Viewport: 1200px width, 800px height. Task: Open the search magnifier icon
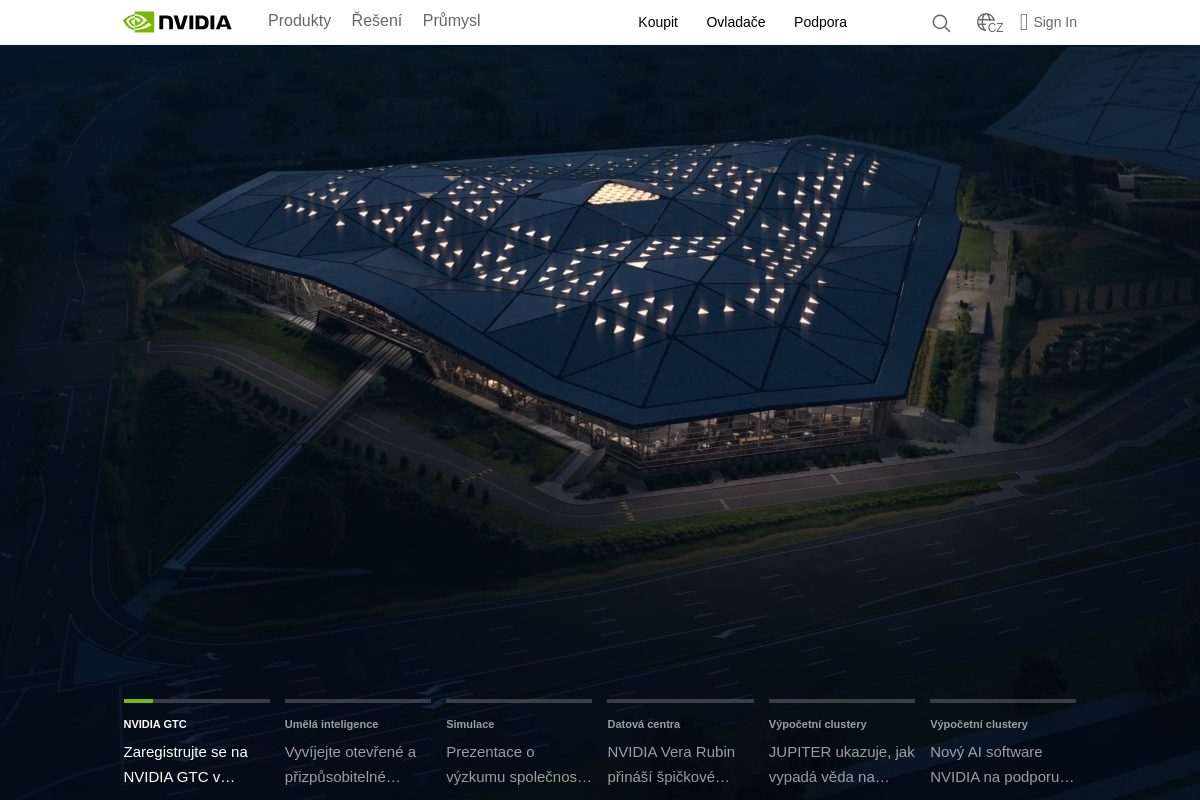[x=941, y=23]
